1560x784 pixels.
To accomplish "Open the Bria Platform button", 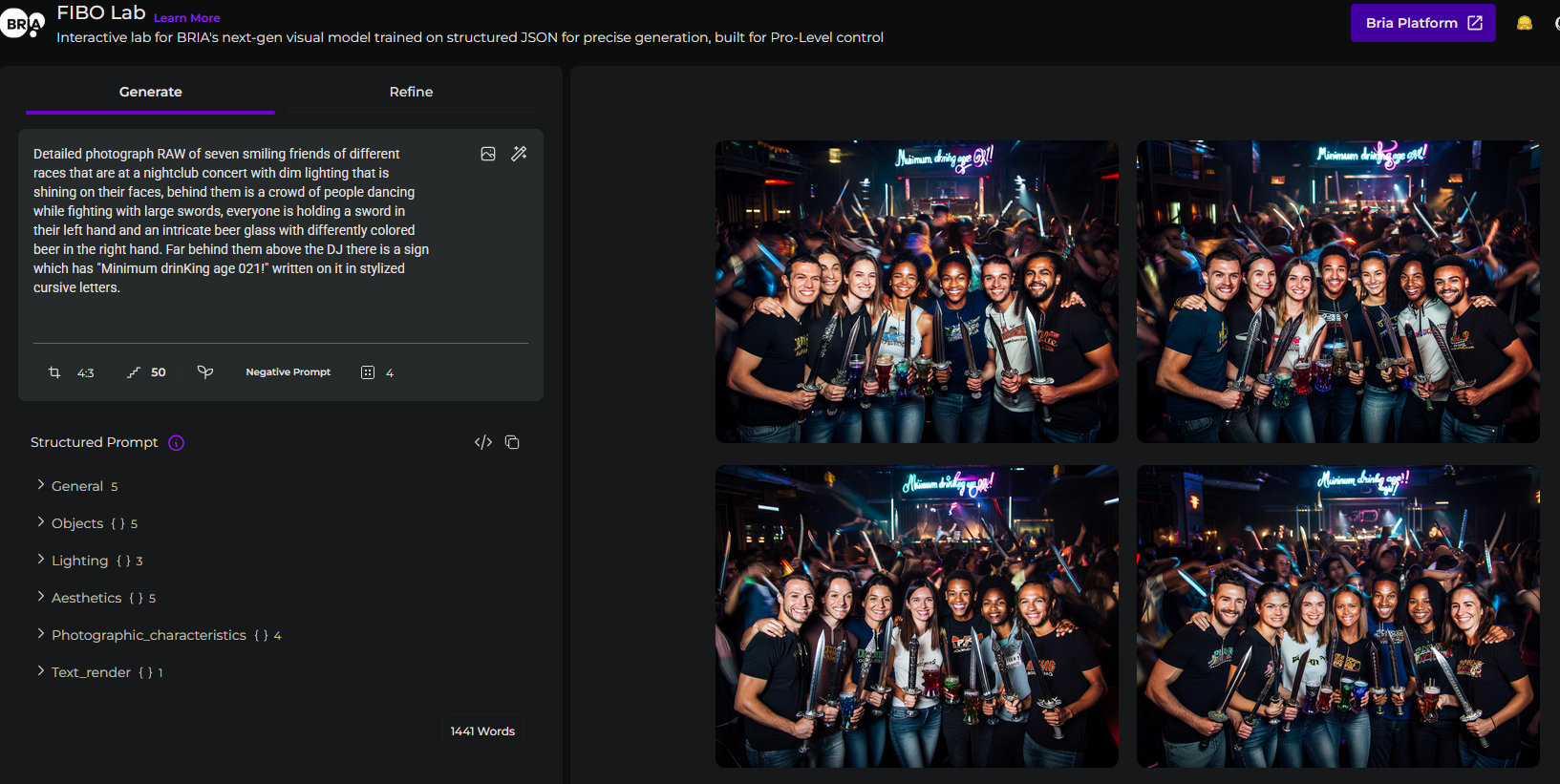I will pos(1422,23).
